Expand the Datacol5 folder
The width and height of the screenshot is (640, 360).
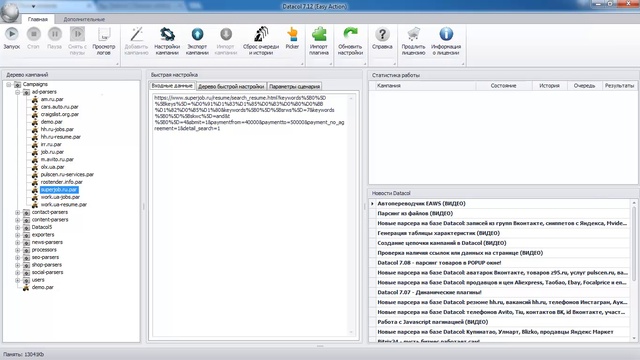click(18, 227)
